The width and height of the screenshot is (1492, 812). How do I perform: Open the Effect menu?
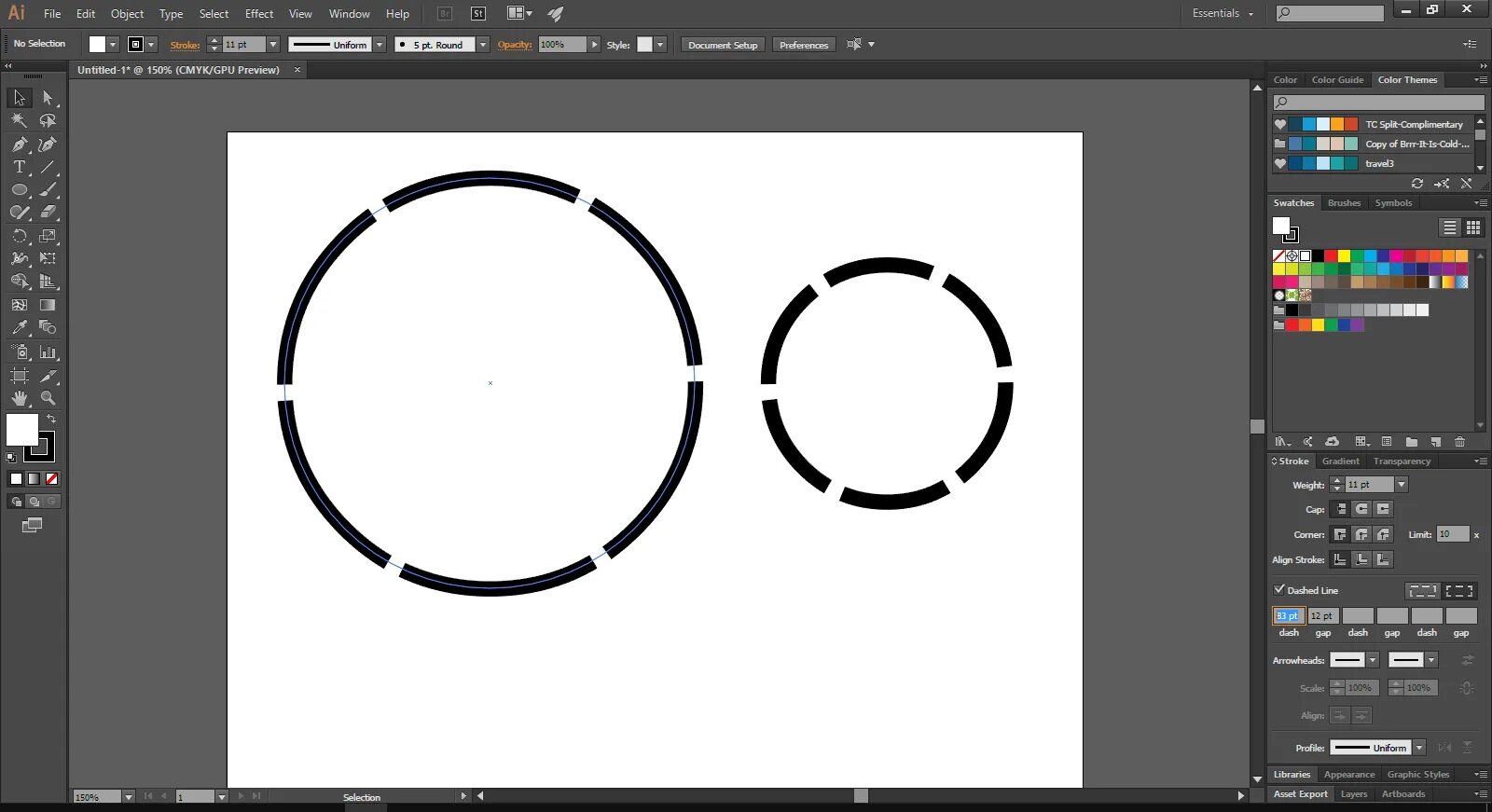[259, 14]
